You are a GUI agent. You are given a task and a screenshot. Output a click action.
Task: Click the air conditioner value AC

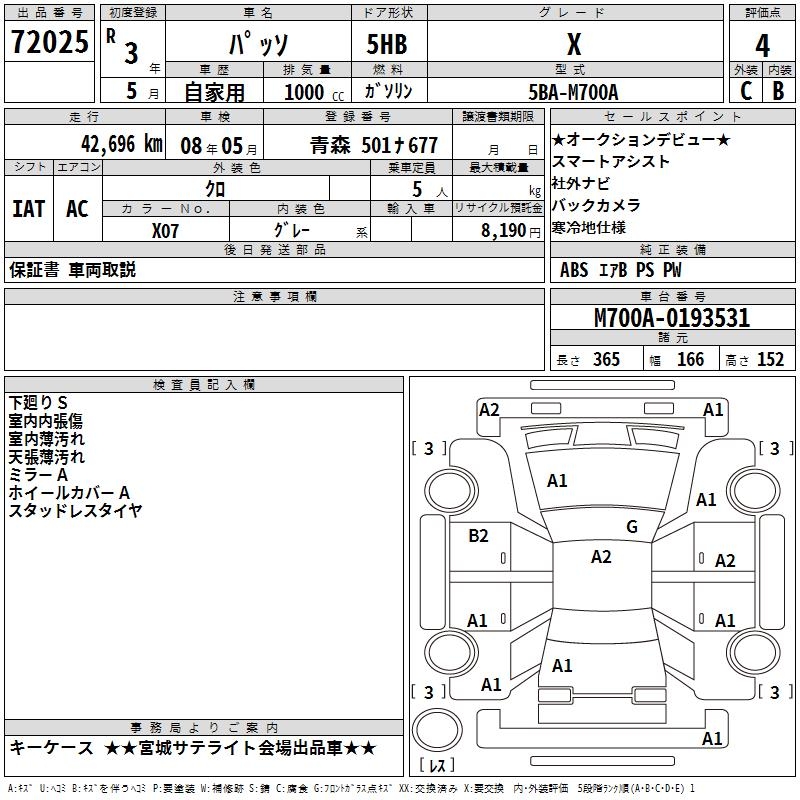click(x=78, y=209)
